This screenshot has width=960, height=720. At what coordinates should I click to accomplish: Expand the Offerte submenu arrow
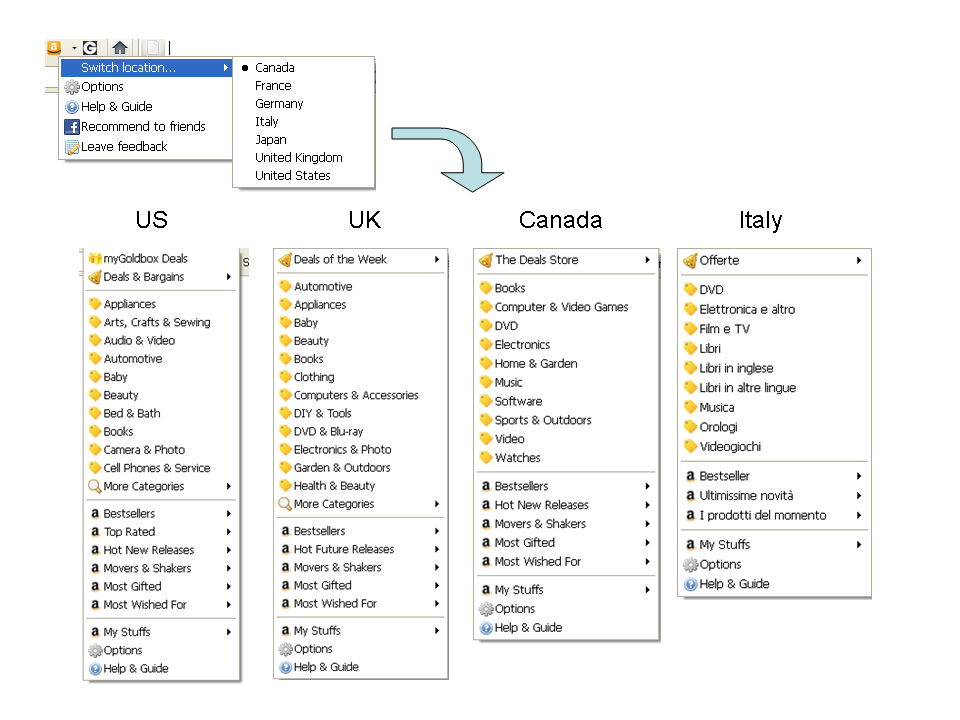(x=859, y=261)
